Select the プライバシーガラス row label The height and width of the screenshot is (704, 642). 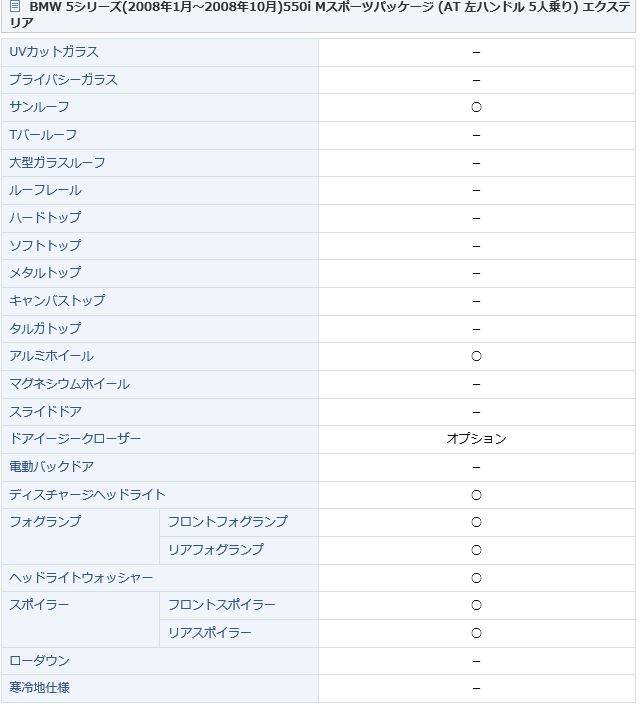[x=63, y=80]
